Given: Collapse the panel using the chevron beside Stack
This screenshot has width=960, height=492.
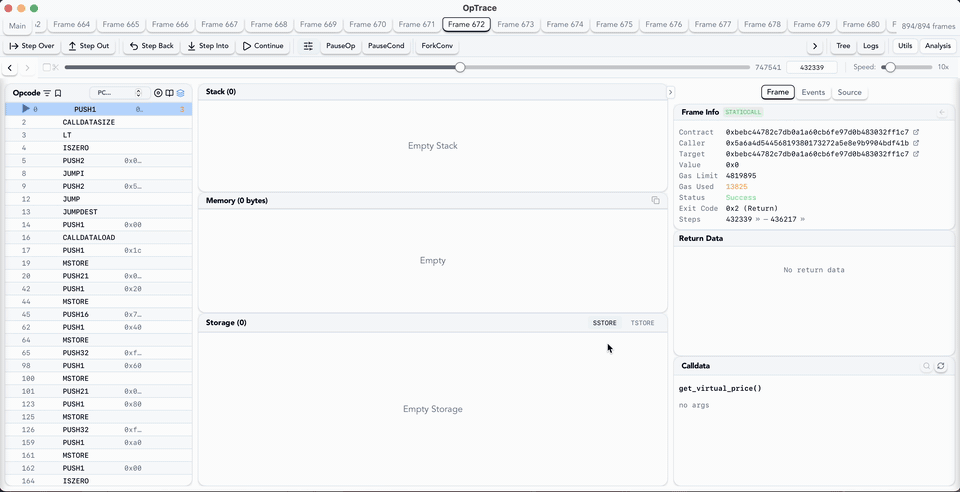Looking at the screenshot, I should click(670, 92).
